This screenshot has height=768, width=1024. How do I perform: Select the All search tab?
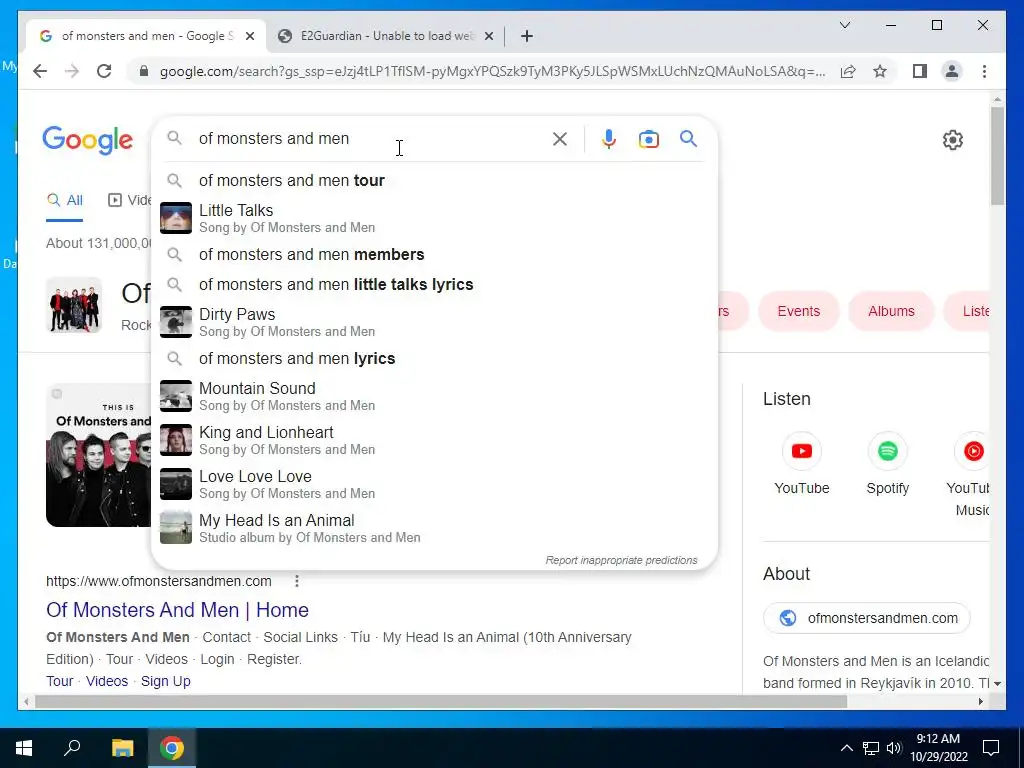tap(65, 200)
